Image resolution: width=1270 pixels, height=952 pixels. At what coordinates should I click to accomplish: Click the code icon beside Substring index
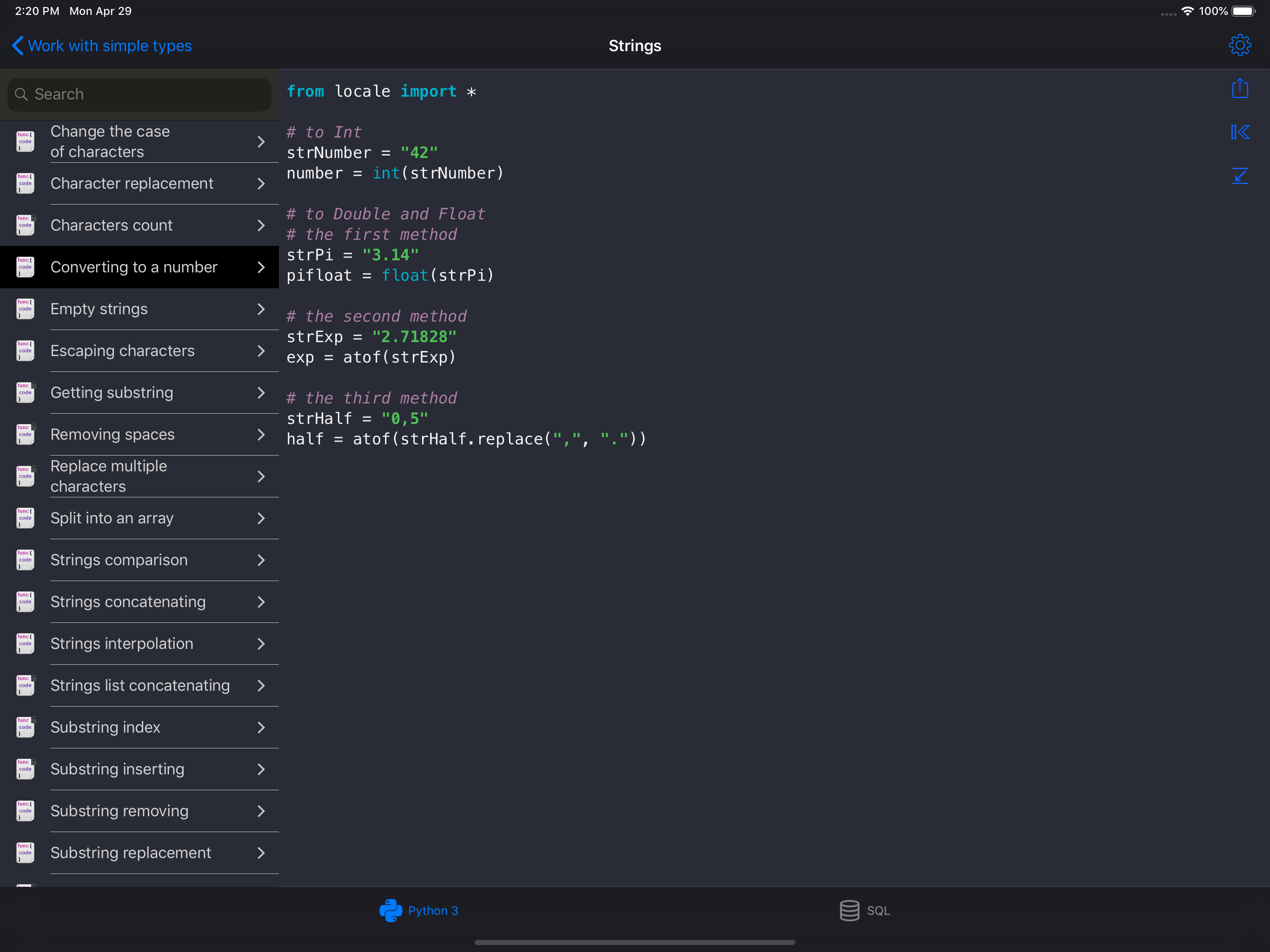[25, 727]
